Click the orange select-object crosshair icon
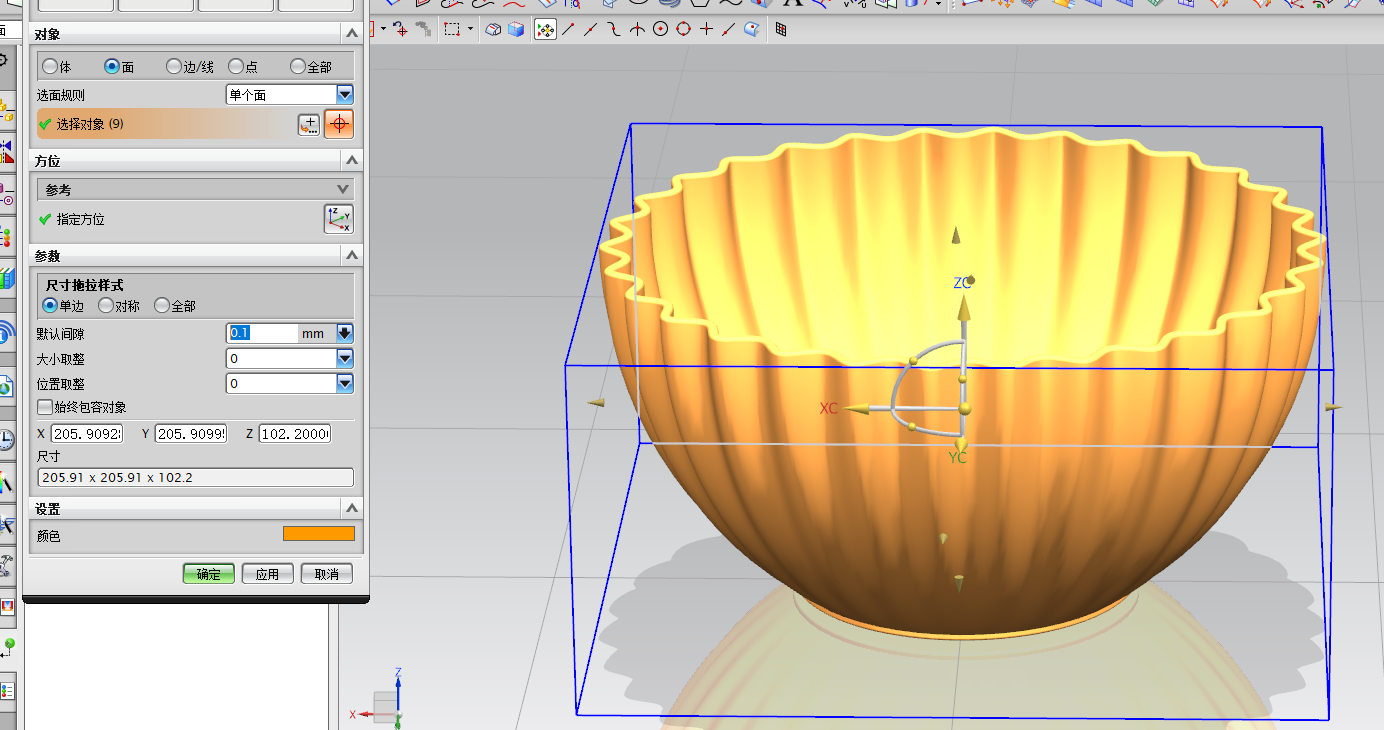 tap(339, 124)
